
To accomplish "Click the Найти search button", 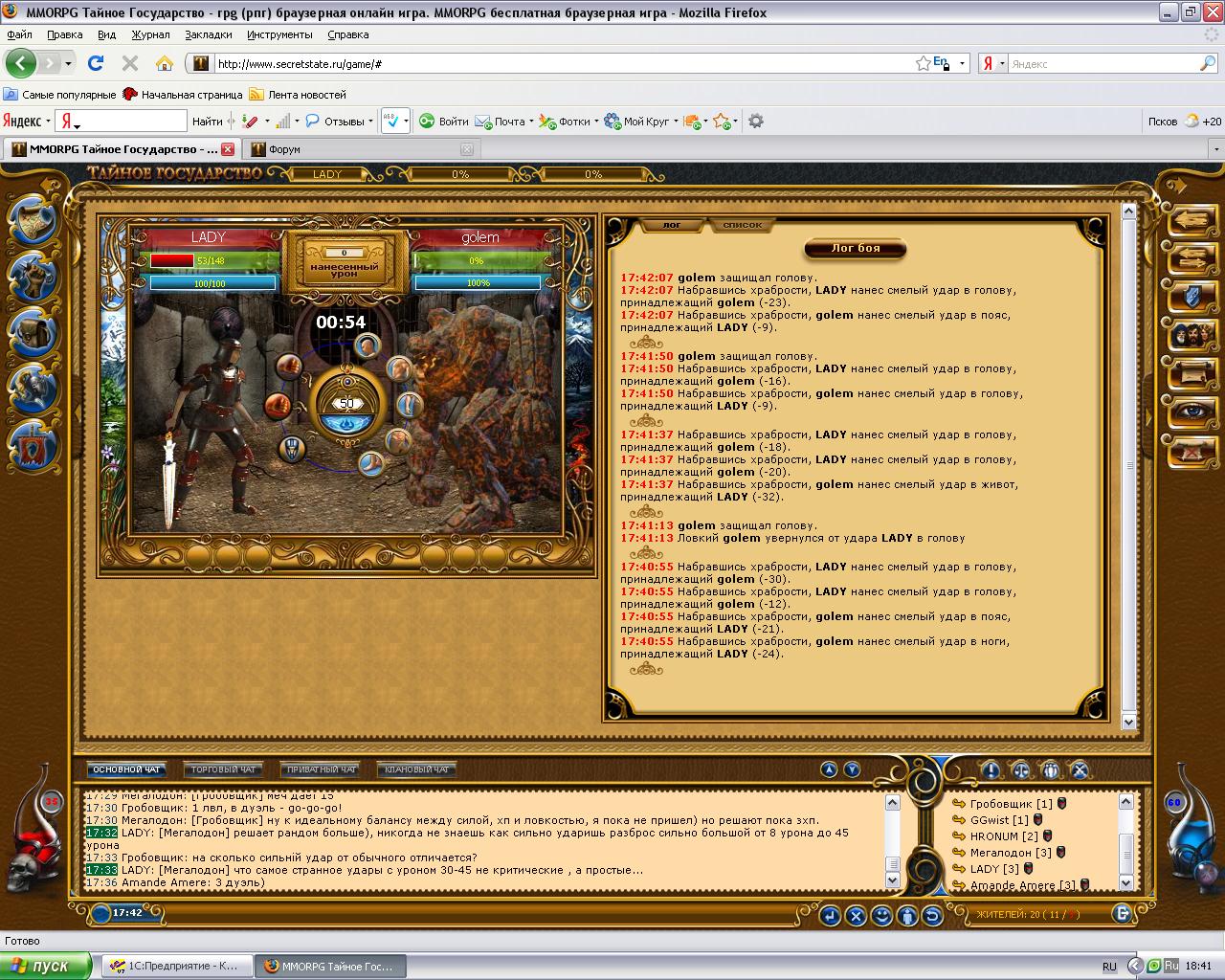I will tap(207, 122).
